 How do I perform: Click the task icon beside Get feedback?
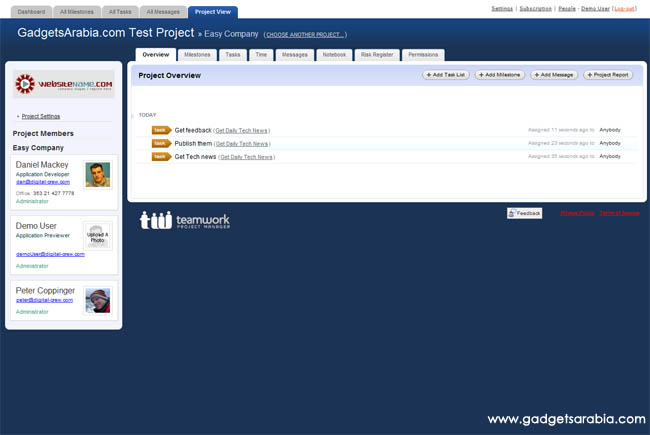pyautogui.click(x=161, y=130)
